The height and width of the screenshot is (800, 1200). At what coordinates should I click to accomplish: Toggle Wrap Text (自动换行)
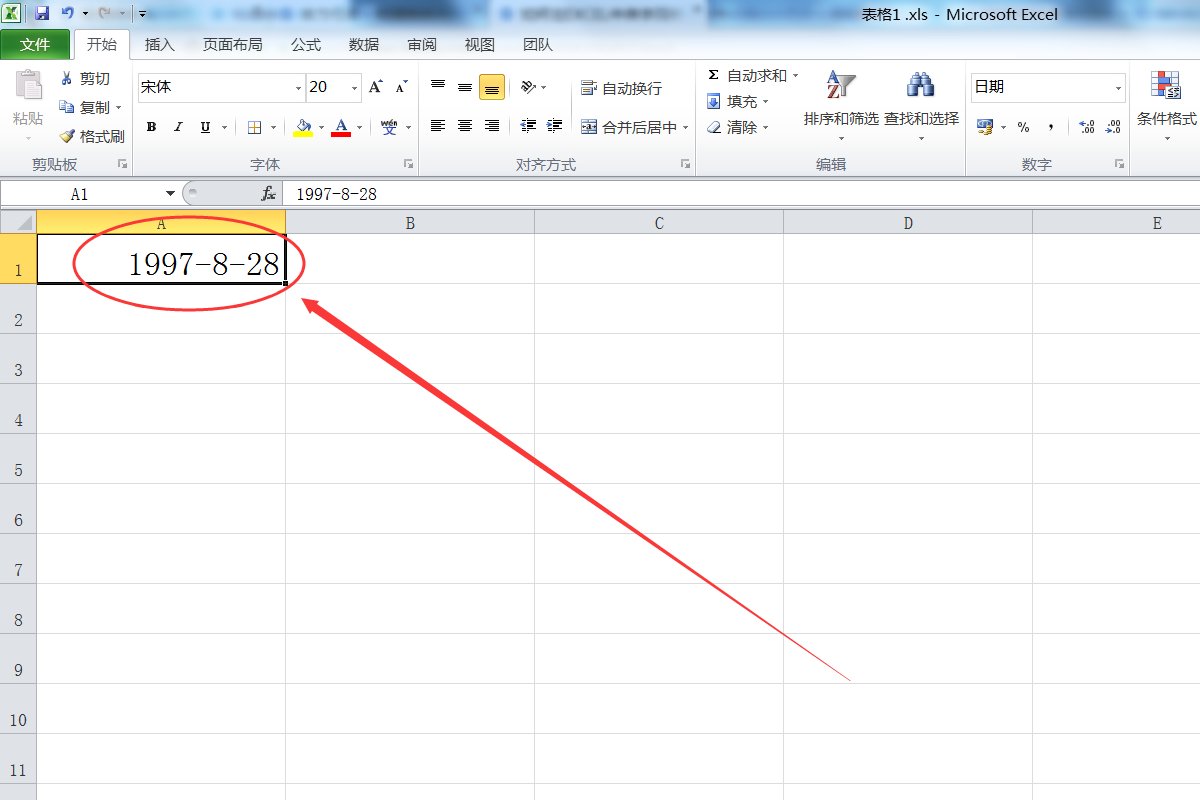coord(621,88)
